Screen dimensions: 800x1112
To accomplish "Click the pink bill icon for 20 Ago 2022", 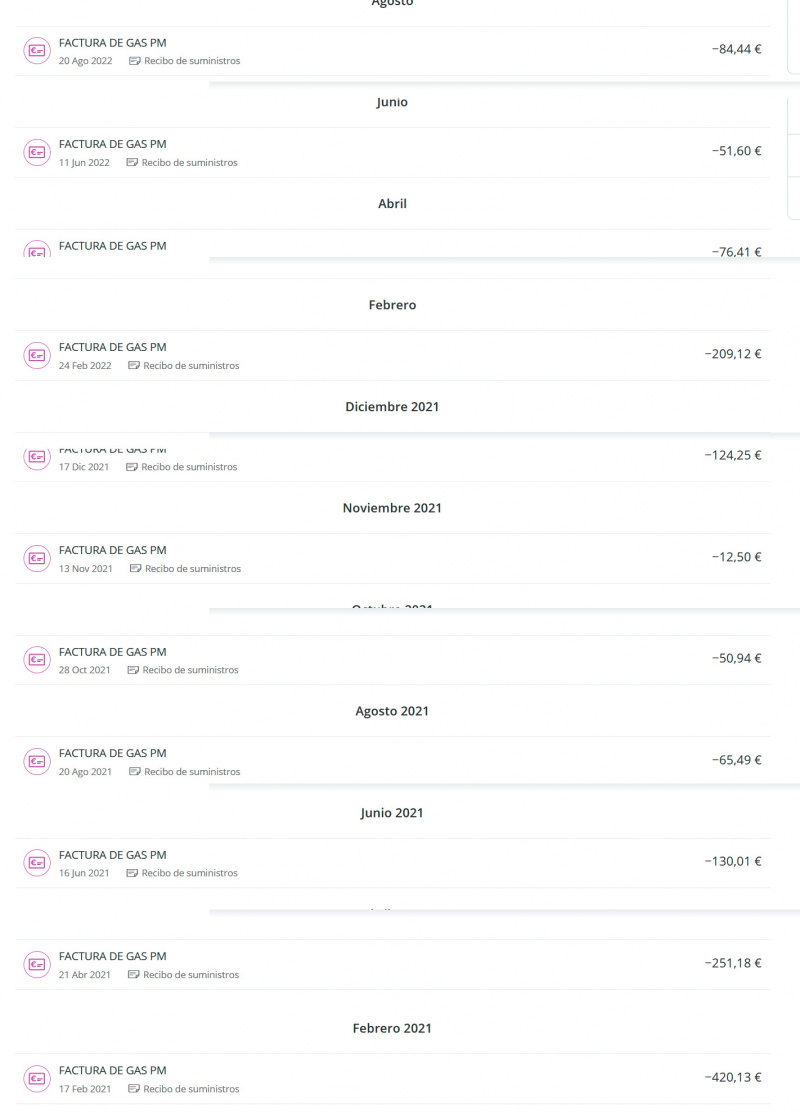I will [37, 51].
